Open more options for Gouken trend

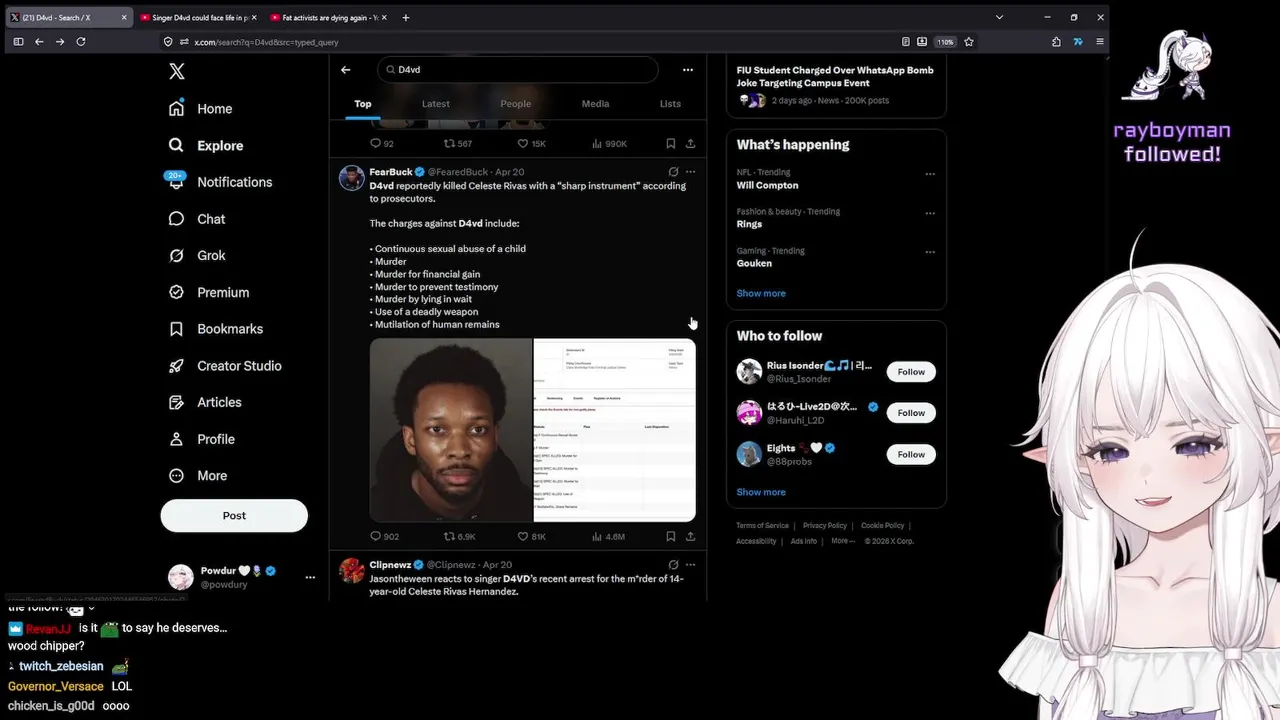pos(930,252)
